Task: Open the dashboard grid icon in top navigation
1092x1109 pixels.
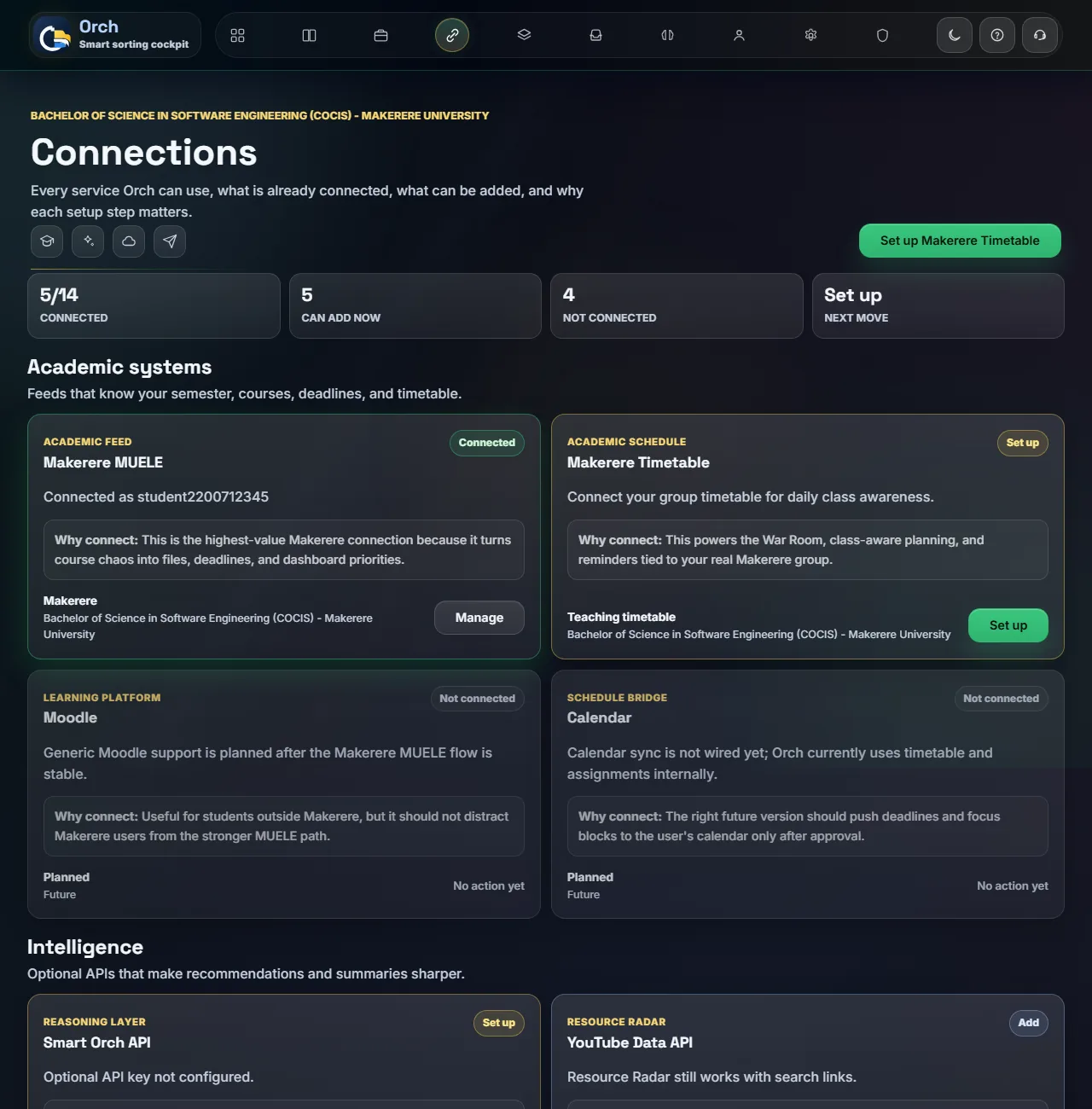Action: pos(237,35)
